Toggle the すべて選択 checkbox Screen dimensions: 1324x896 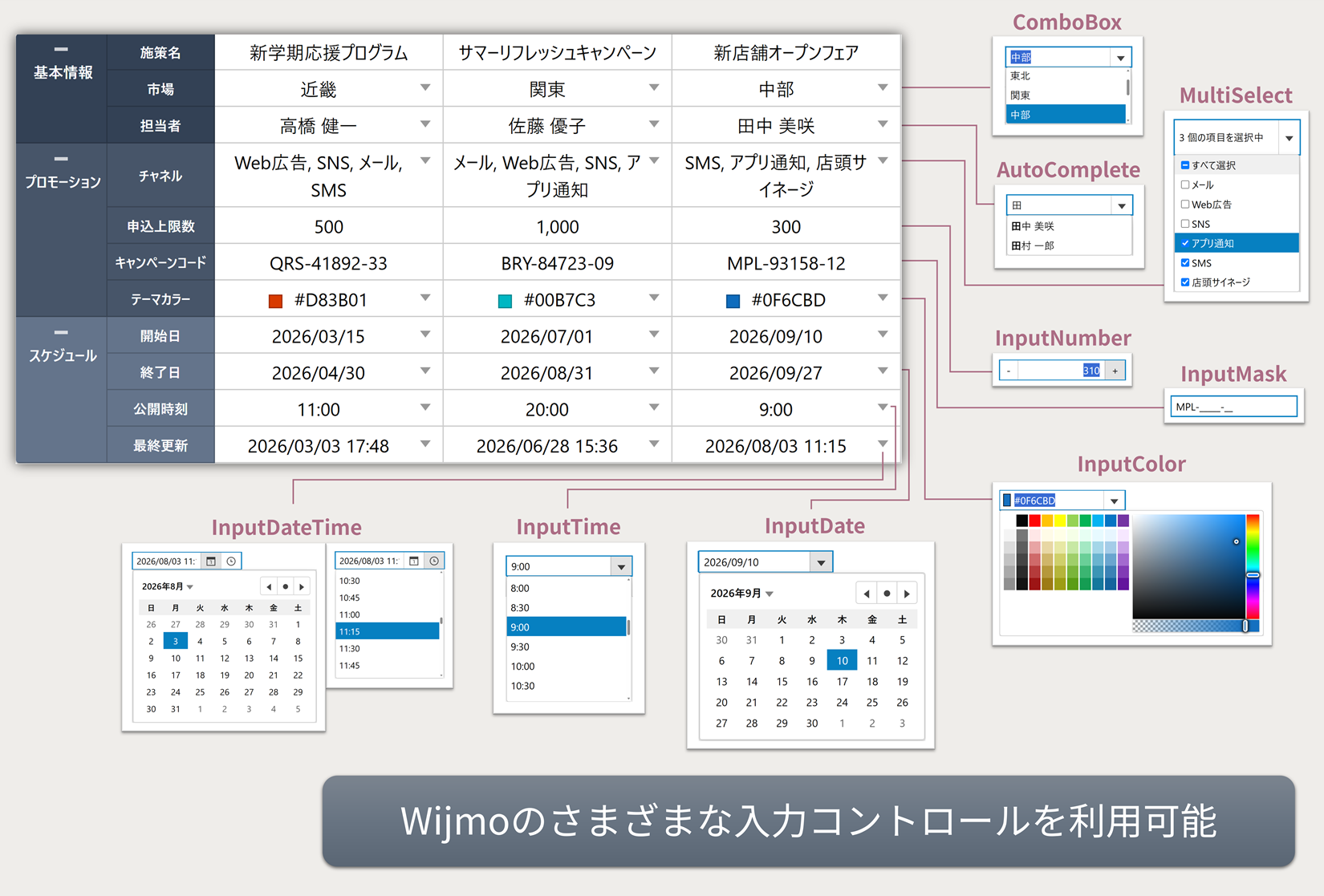(x=1185, y=165)
